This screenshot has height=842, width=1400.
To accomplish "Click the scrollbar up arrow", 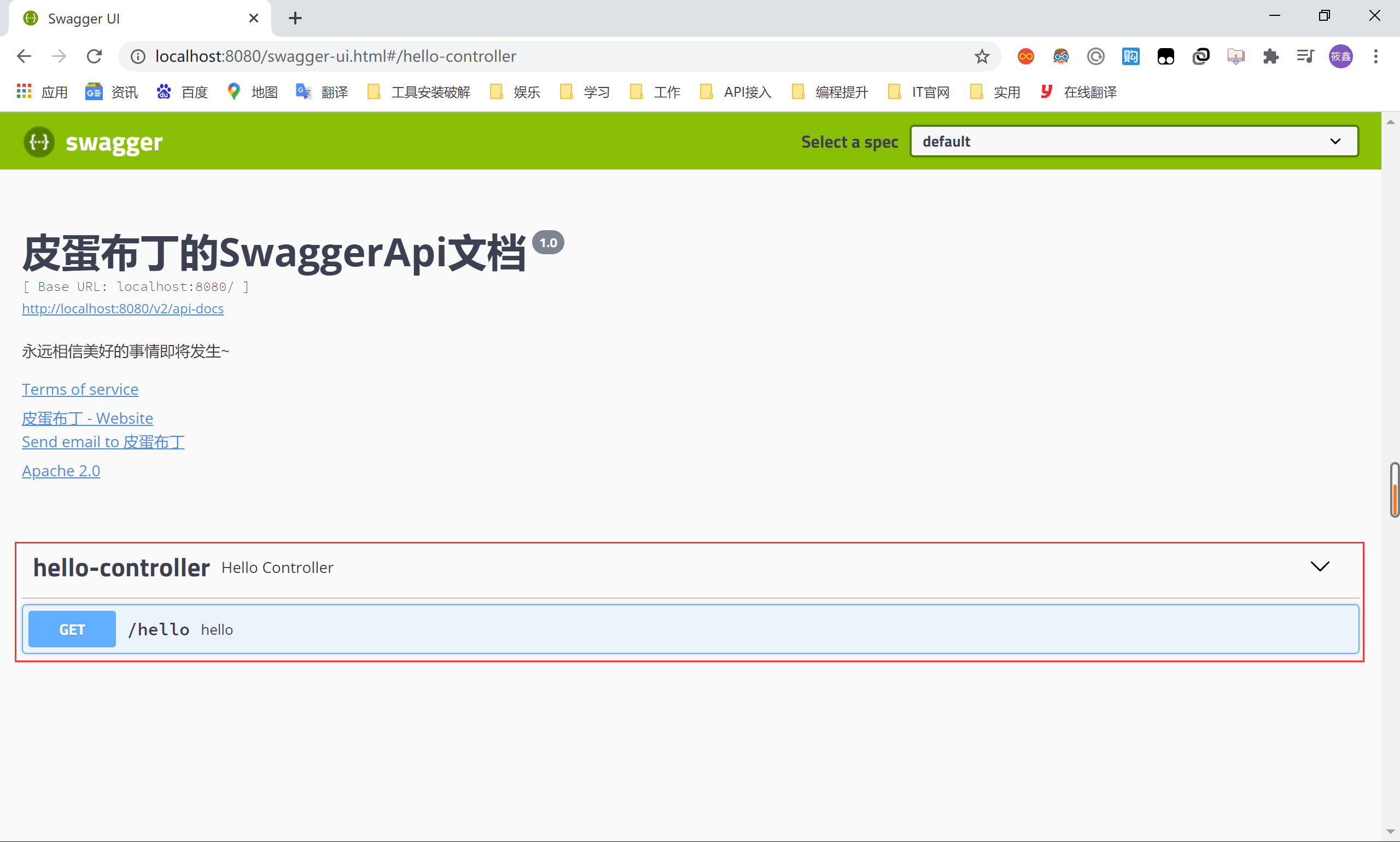I will point(1390,122).
